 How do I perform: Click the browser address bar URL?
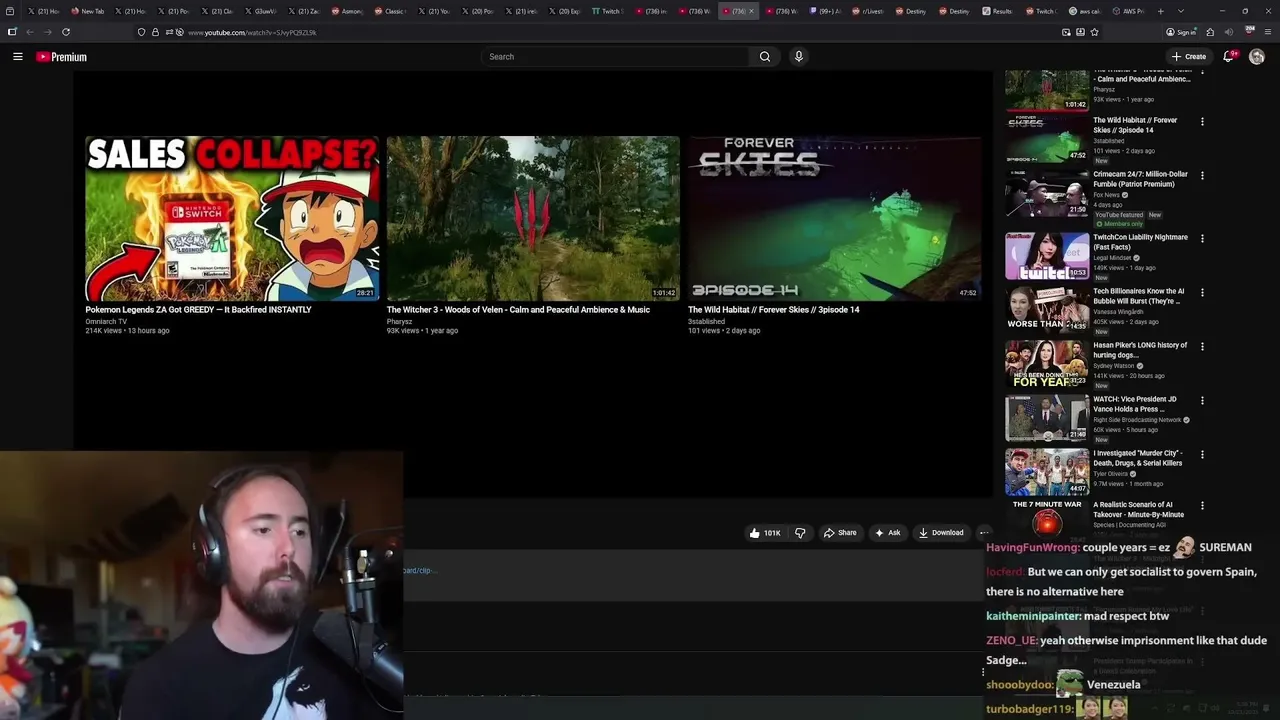[252, 32]
